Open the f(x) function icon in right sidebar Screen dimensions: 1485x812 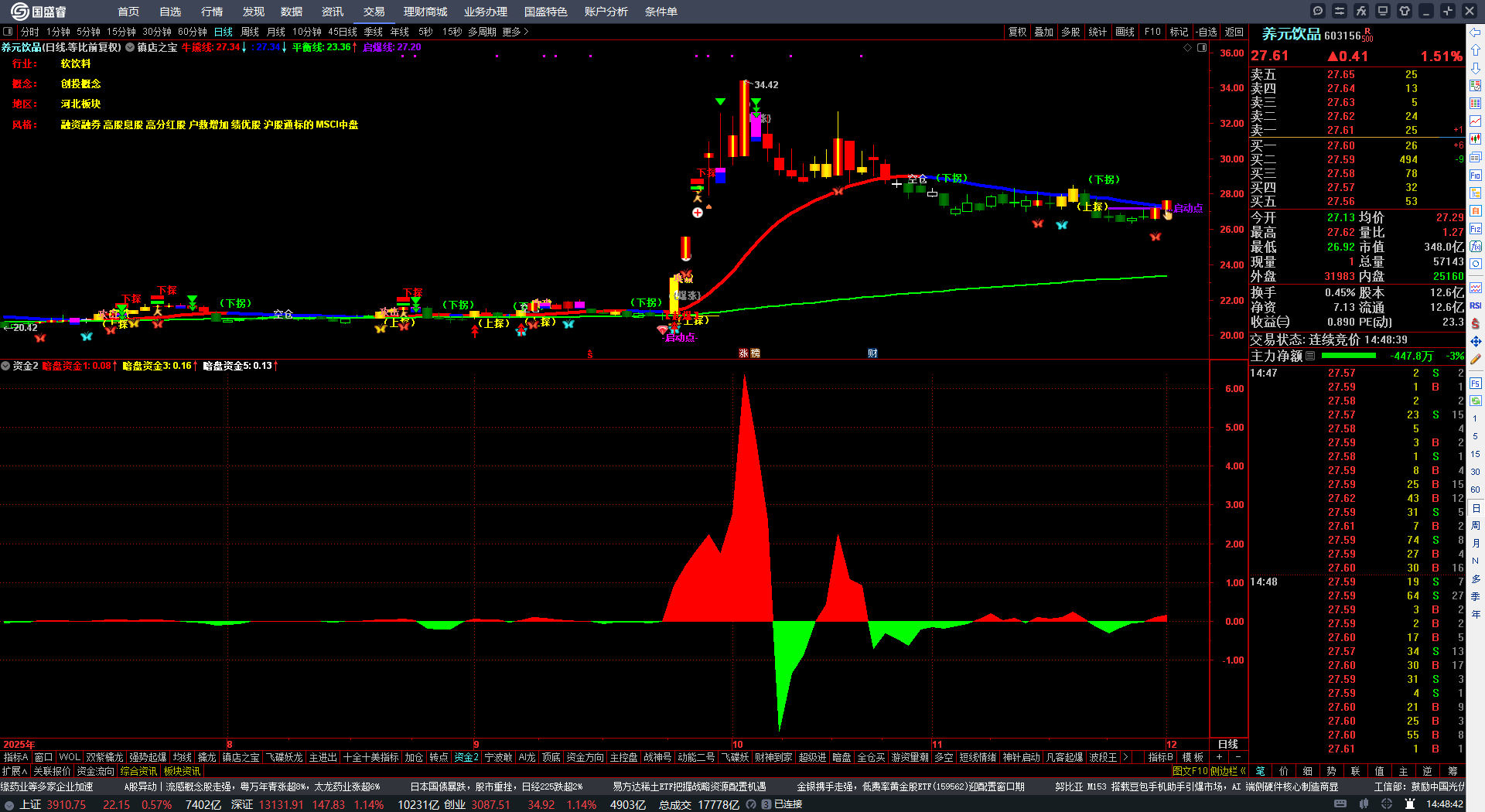coord(1476,247)
